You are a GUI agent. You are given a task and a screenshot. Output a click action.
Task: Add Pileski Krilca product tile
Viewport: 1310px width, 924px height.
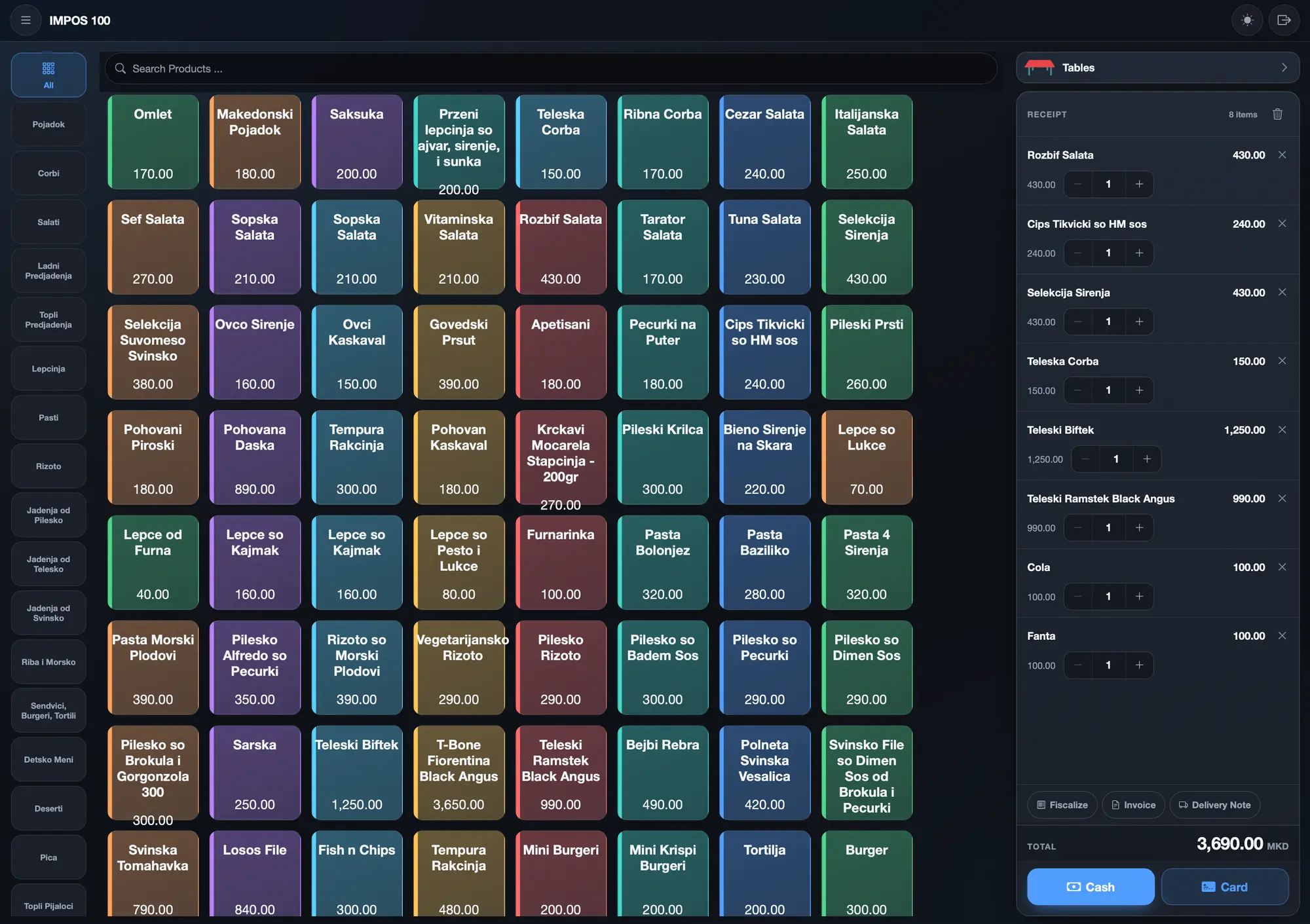(x=662, y=458)
